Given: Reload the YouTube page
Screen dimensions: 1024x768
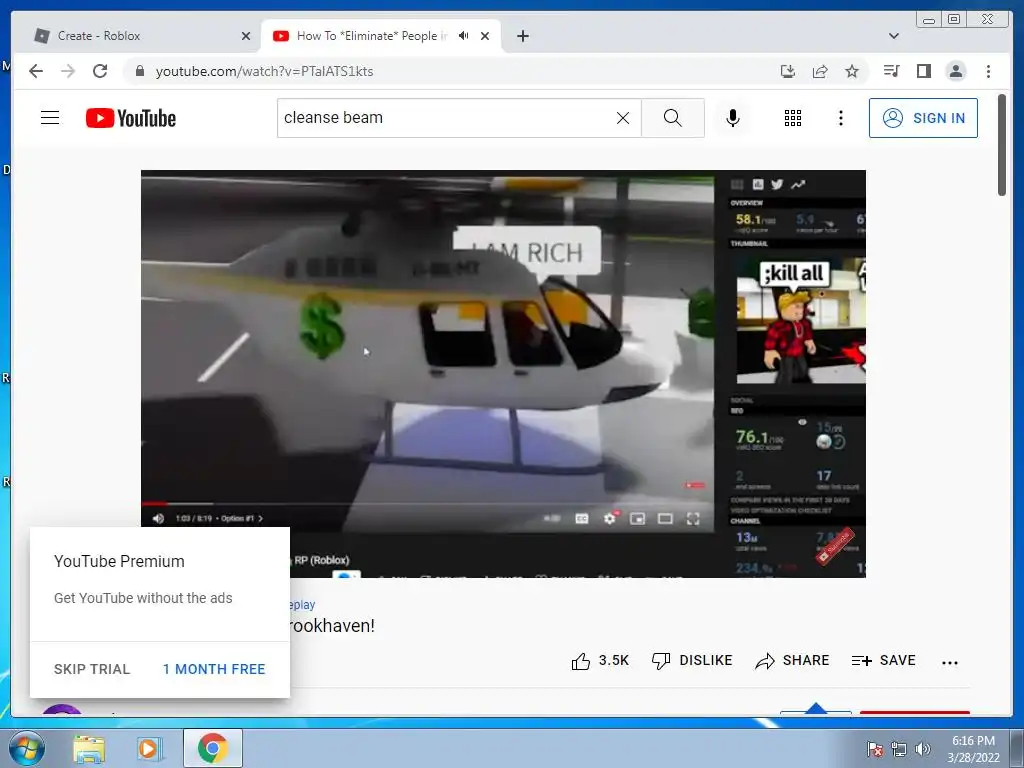Looking at the screenshot, I should click(x=100, y=71).
